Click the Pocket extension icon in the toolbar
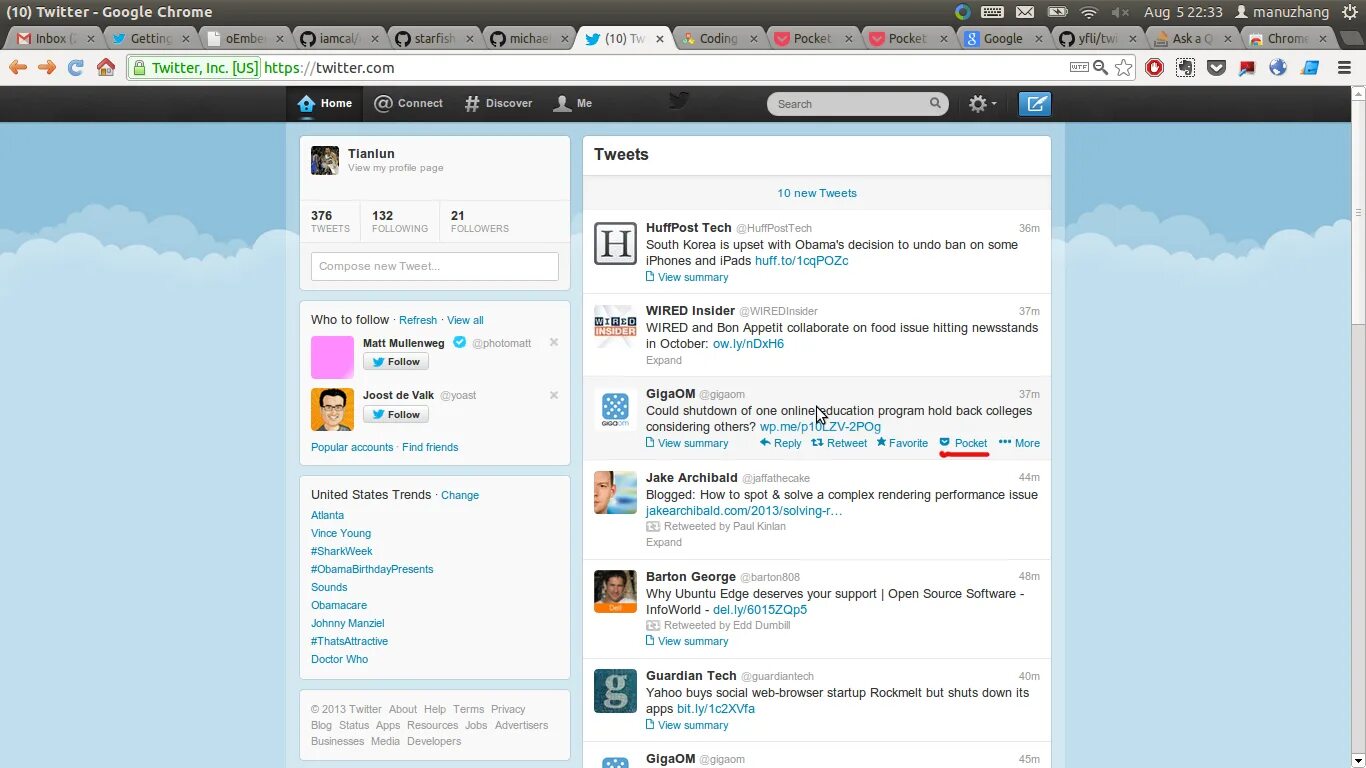 pyautogui.click(x=1216, y=68)
